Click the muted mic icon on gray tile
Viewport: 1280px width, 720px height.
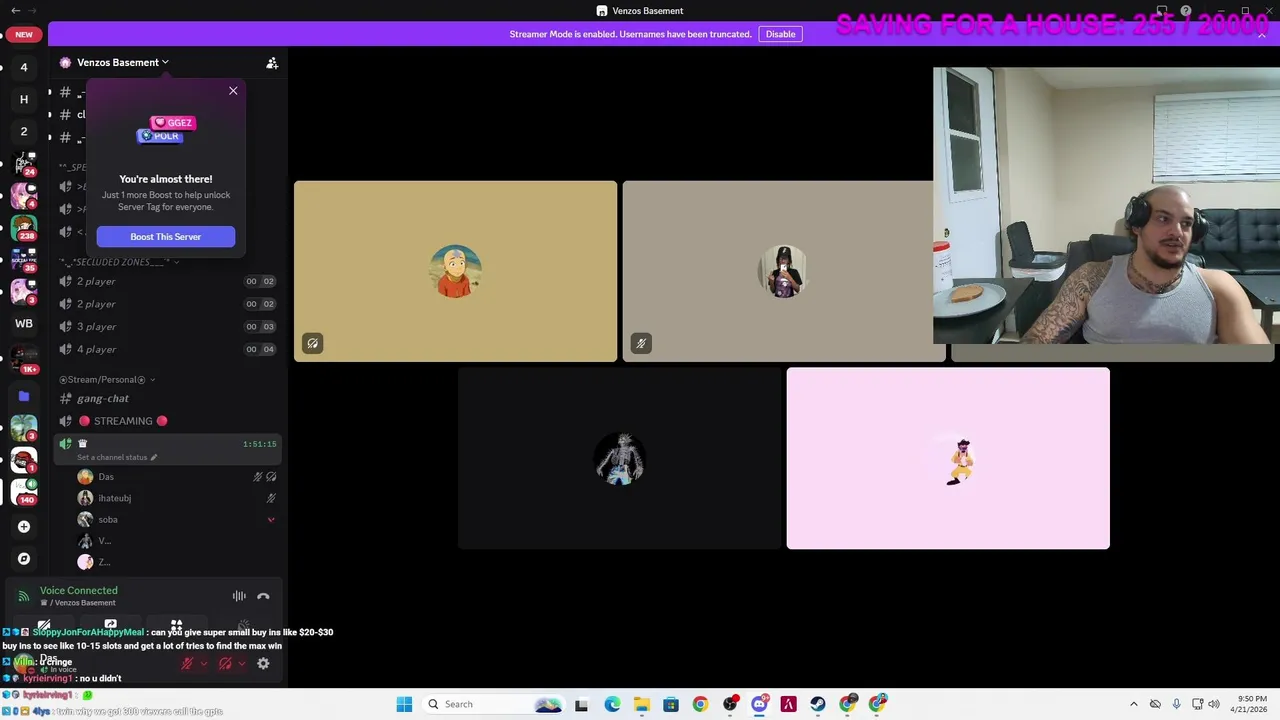click(x=641, y=344)
